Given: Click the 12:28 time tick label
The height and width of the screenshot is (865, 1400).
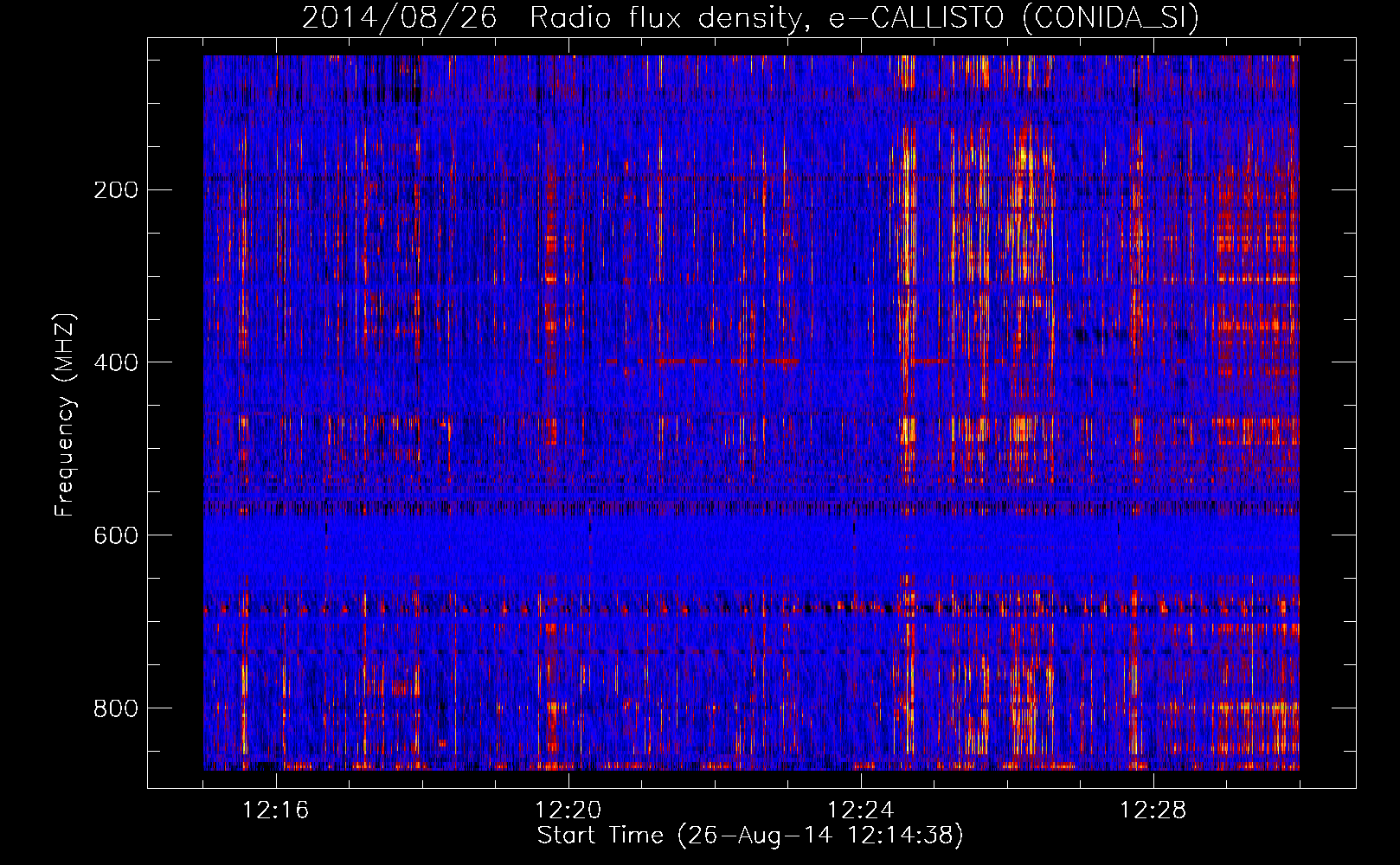Looking at the screenshot, I should click(1153, 811).
